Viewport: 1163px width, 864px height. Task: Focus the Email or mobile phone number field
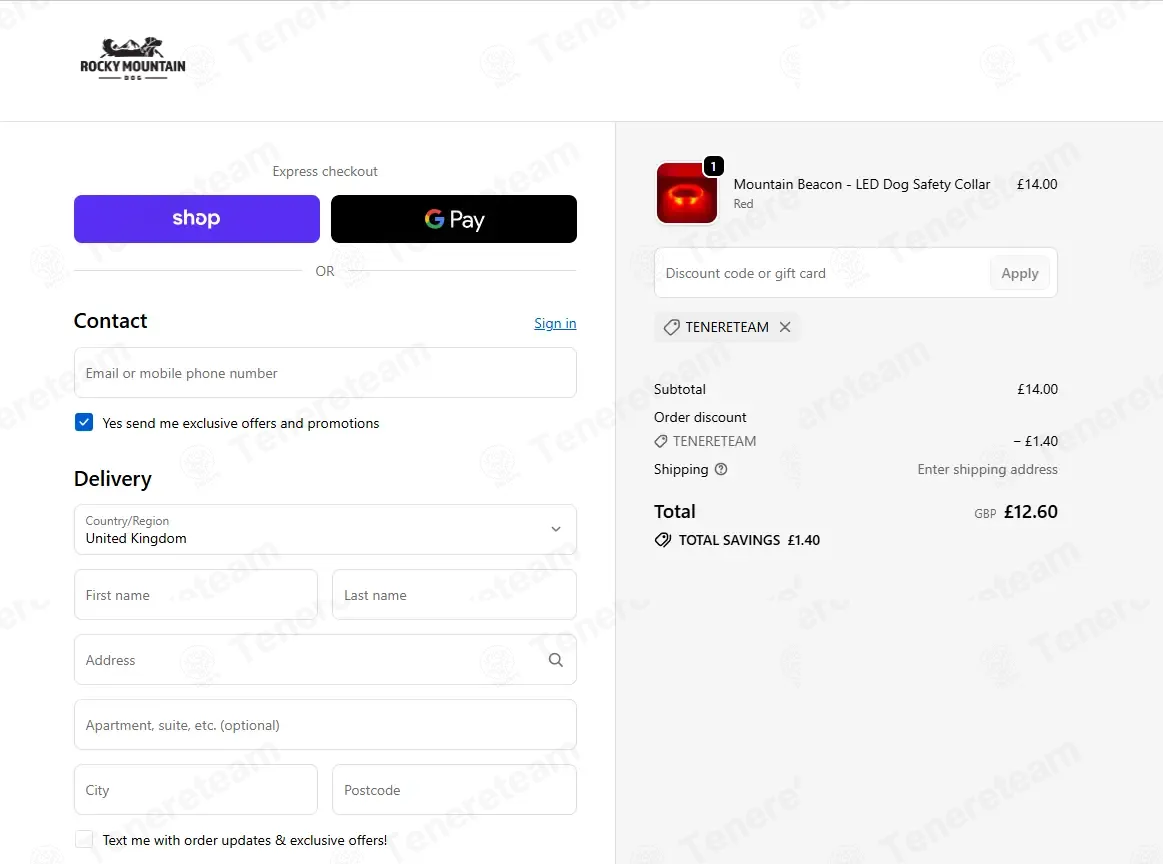(325, 373)
